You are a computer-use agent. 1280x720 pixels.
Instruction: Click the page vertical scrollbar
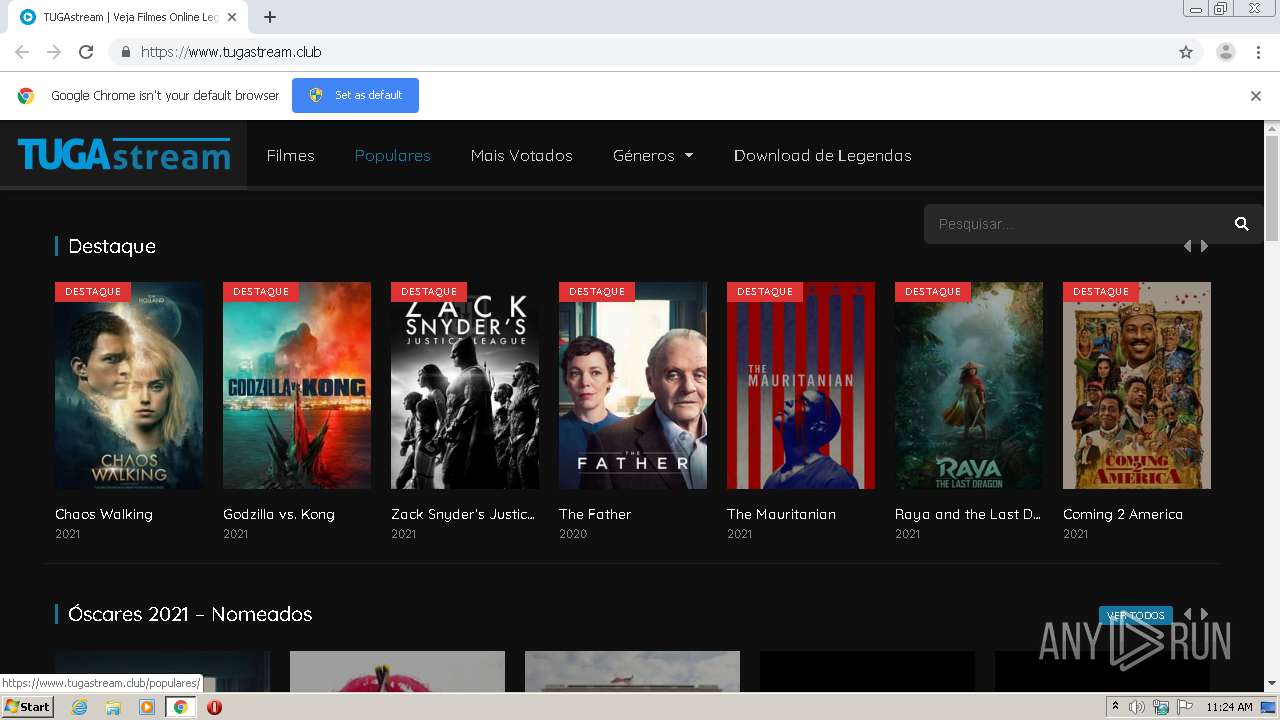point(1272,188)
